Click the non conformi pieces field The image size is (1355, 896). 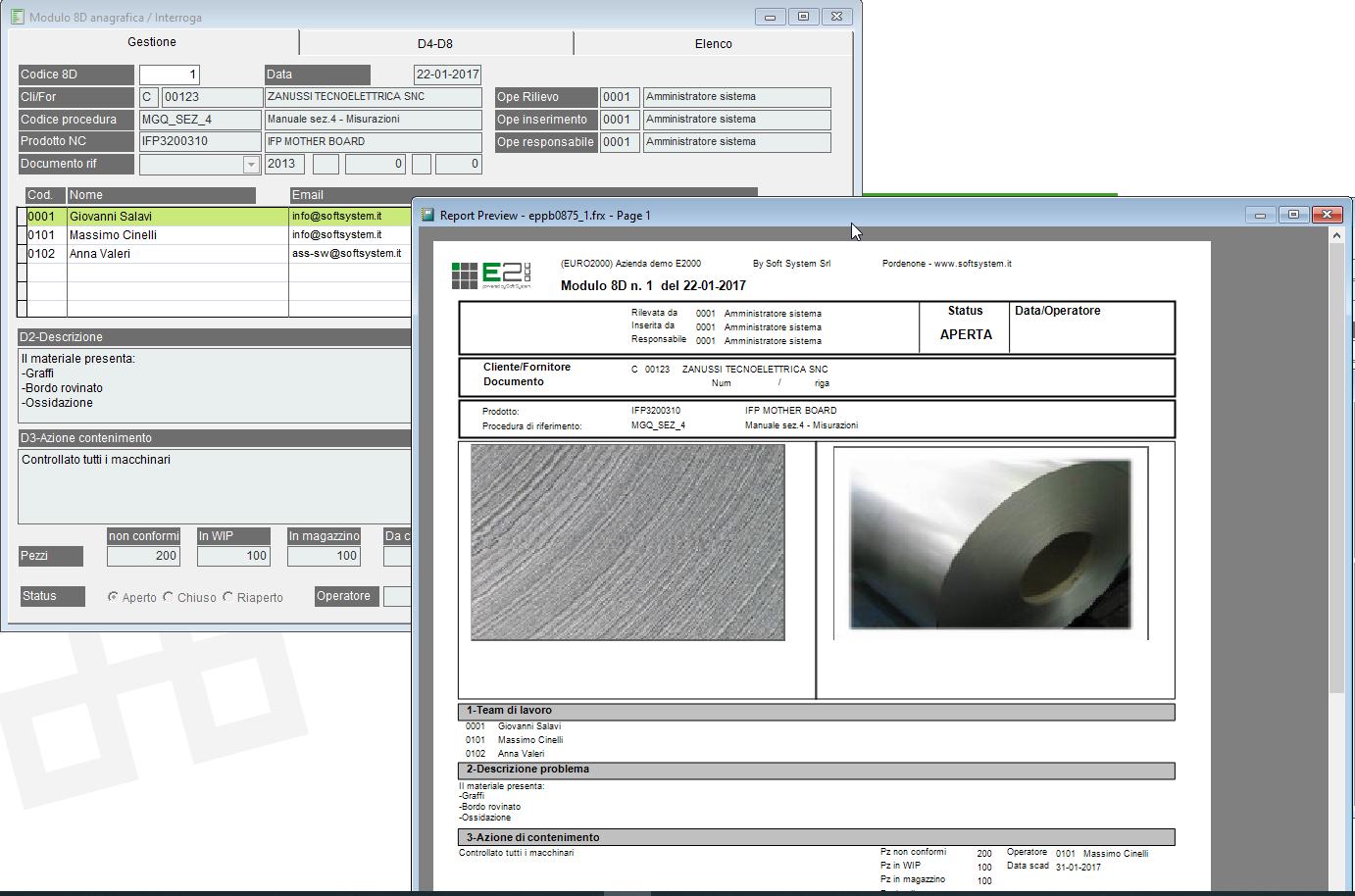(x=143, y=556)
